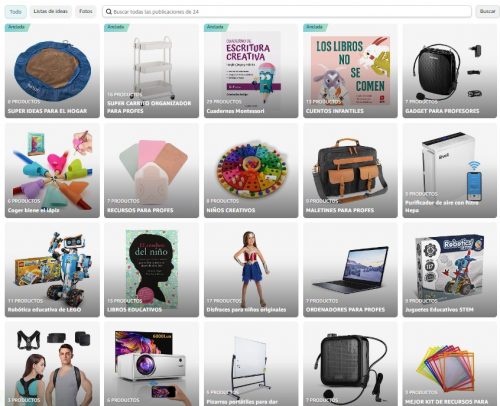
Task: Focus the publications search field
Action: click(287, 12)
